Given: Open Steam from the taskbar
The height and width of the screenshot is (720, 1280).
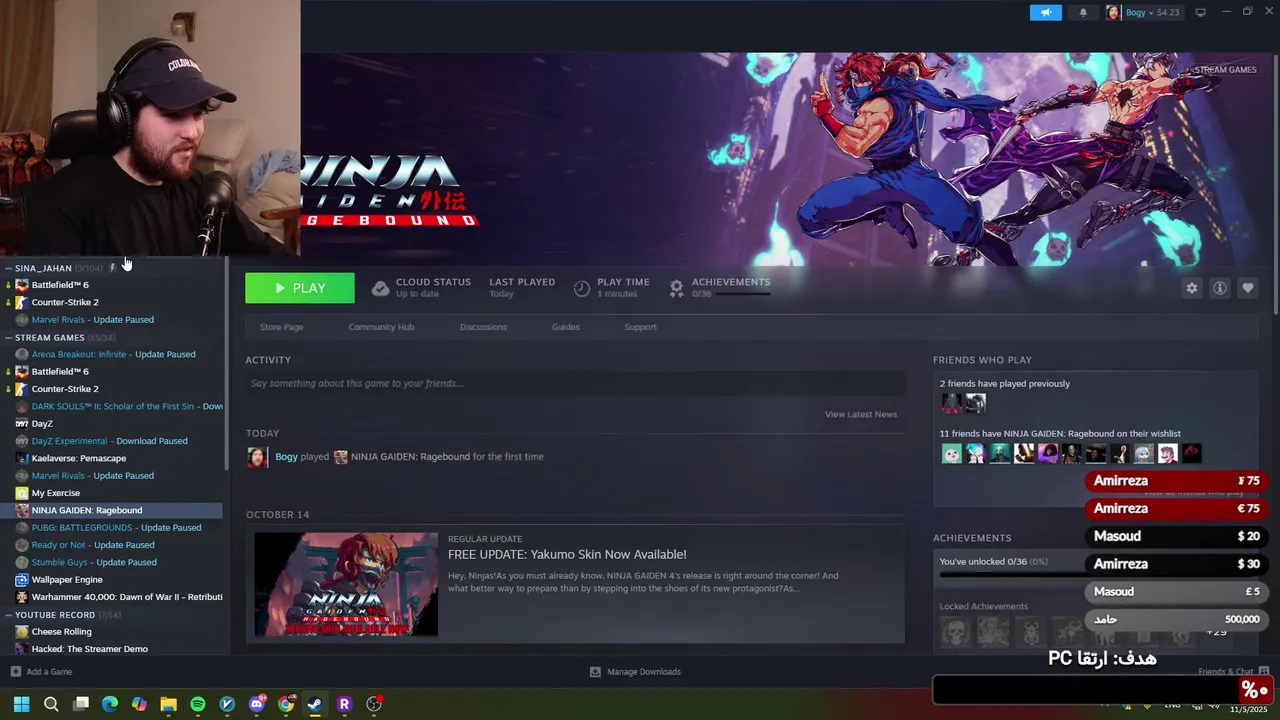Looking at the screenshot, I should coord(315,704).
